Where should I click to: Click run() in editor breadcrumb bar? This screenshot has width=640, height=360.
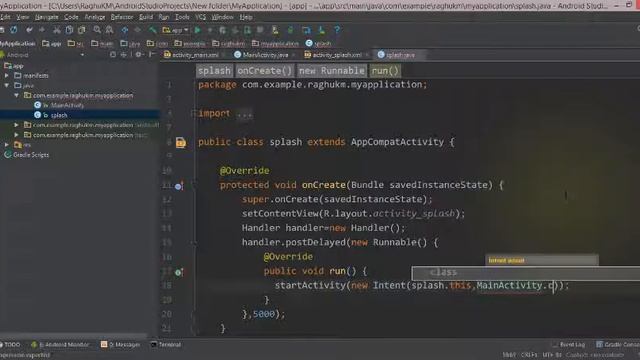tap(385, 71)
